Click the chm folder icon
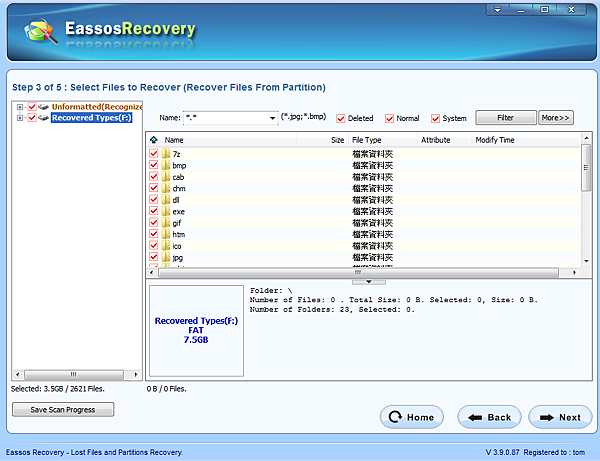 click(166, 188)
